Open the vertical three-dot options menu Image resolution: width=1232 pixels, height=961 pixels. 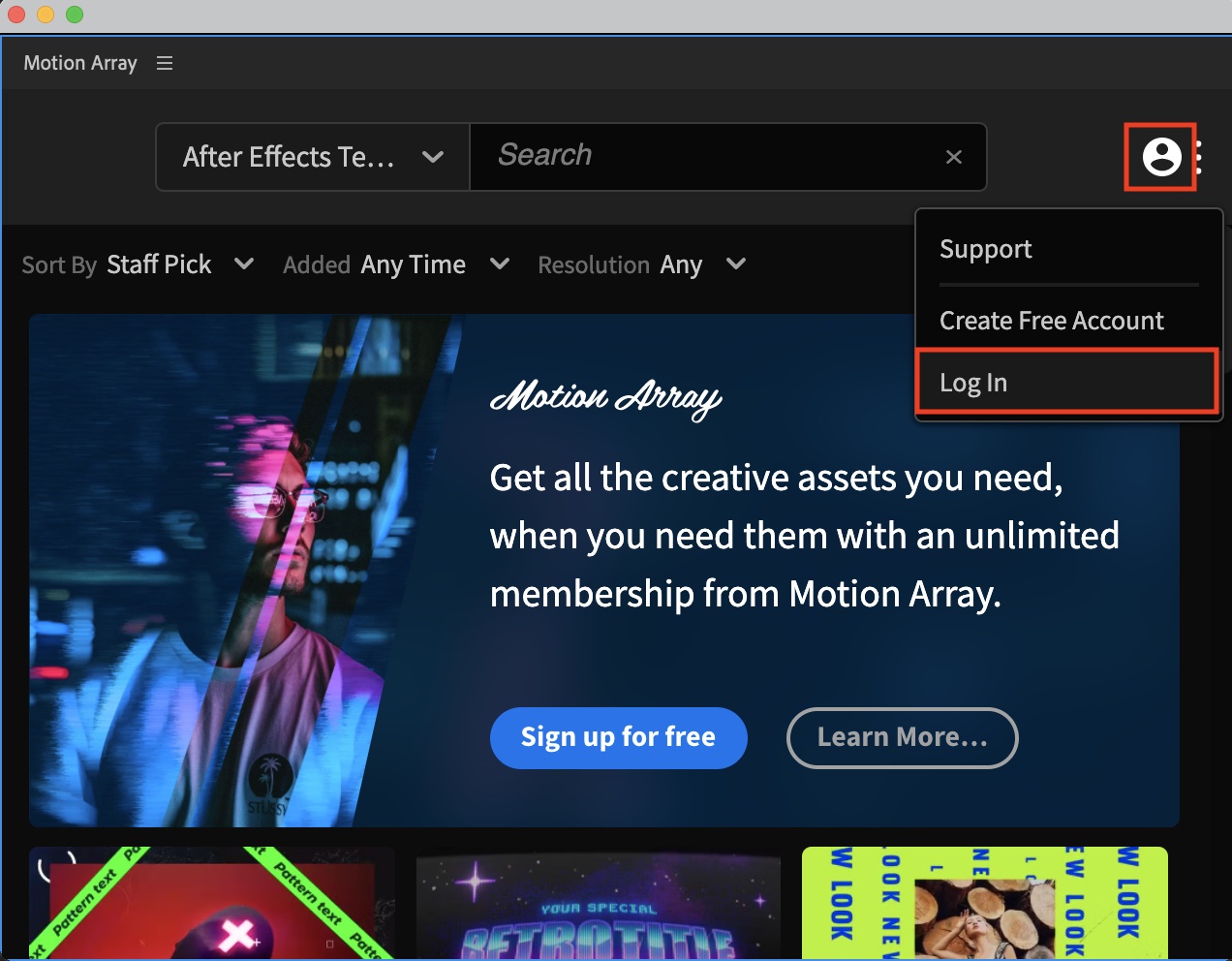[1199, 157]
